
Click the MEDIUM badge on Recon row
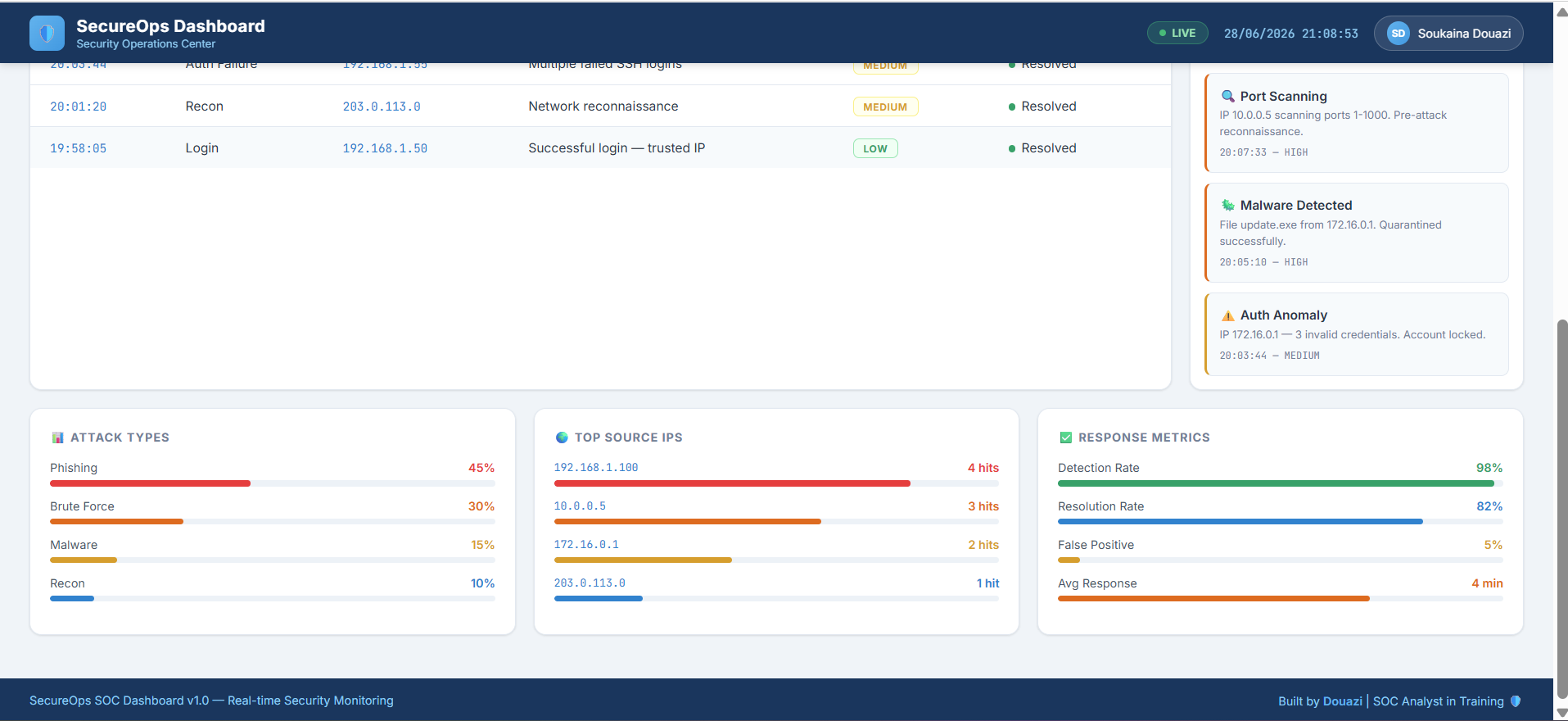click(885, 107)
